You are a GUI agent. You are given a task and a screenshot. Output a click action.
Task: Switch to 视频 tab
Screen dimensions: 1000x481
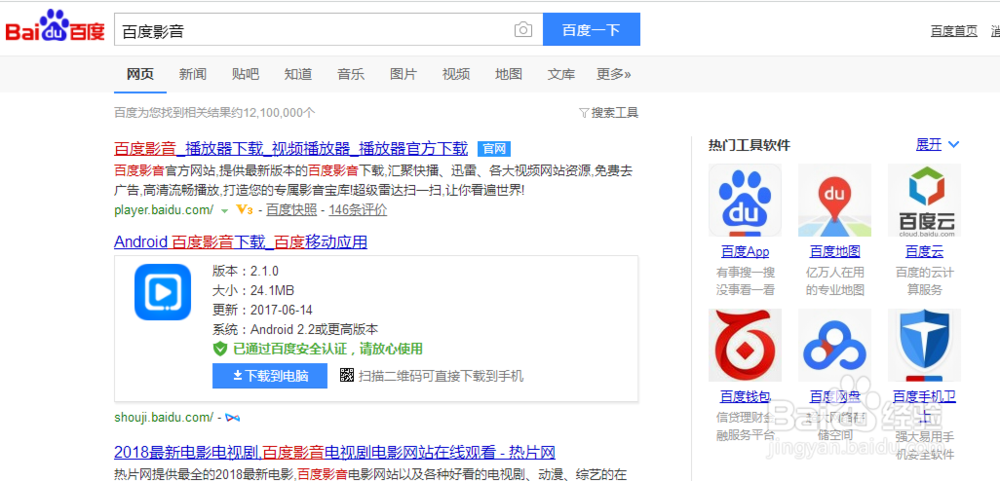pos(456,74)
